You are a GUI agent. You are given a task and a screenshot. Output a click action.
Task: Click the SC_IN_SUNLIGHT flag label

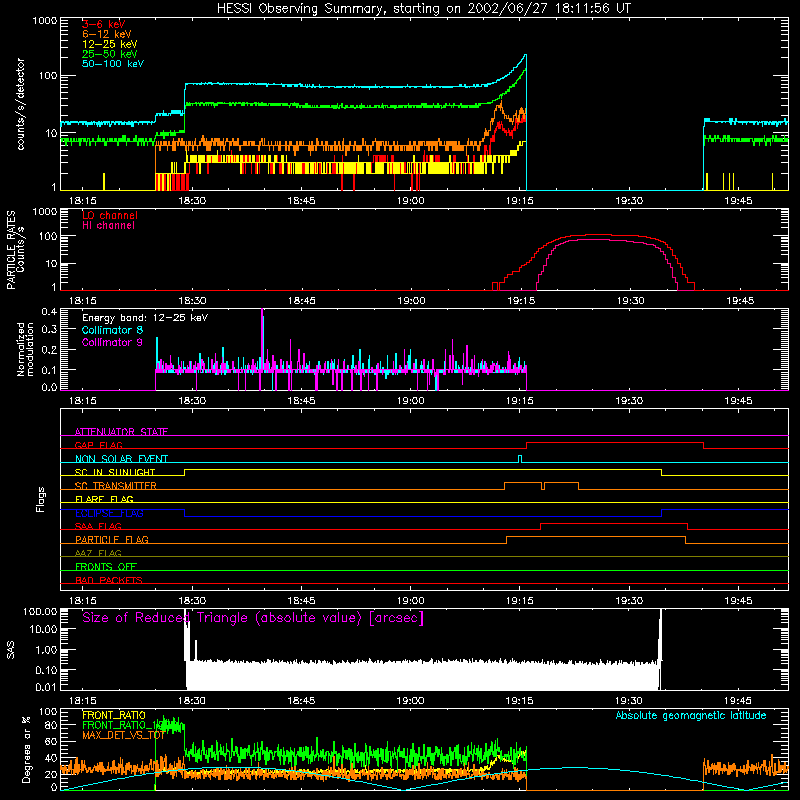click(x=115, y=472)
